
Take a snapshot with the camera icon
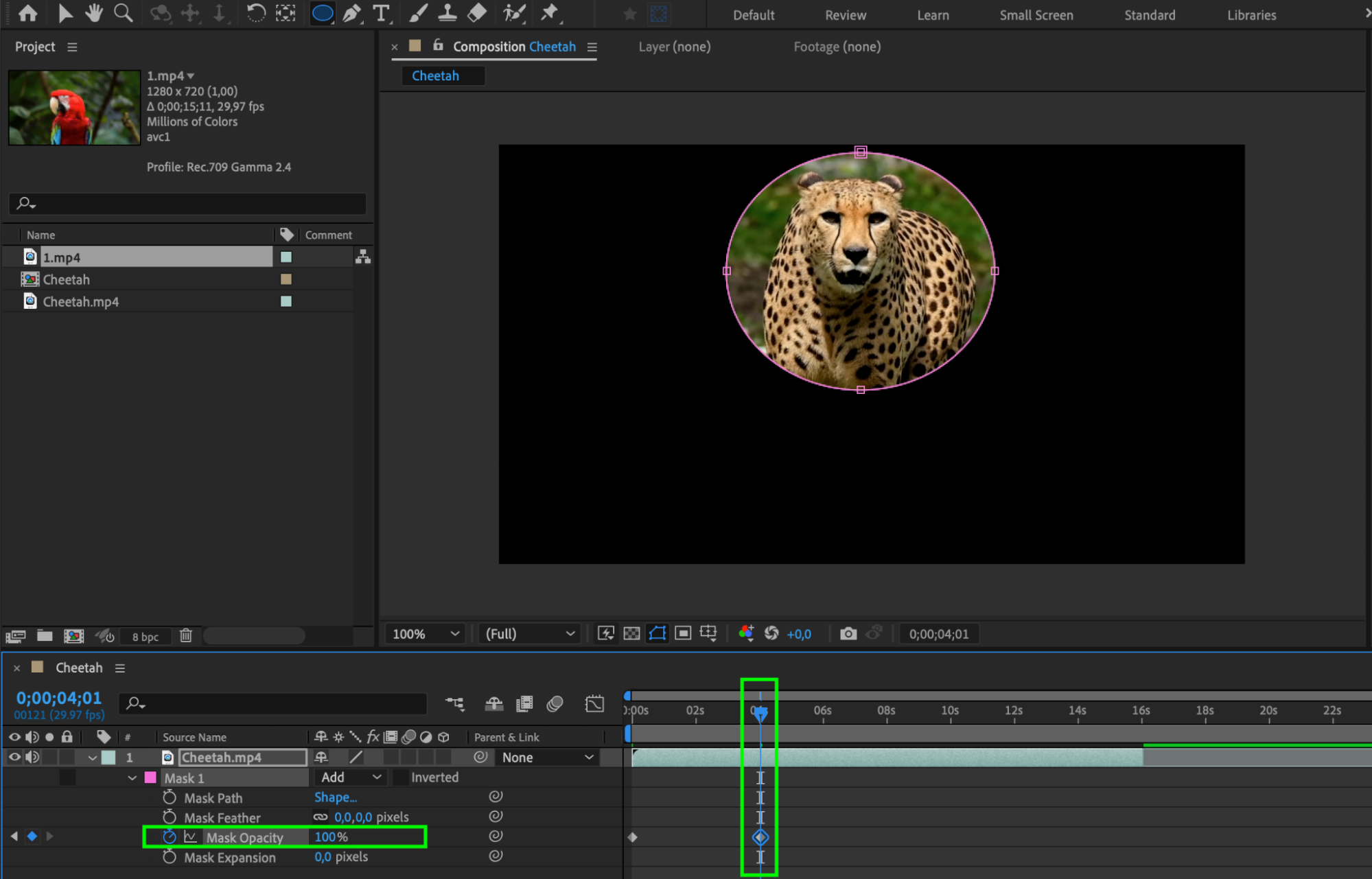[x=848, y=633]
